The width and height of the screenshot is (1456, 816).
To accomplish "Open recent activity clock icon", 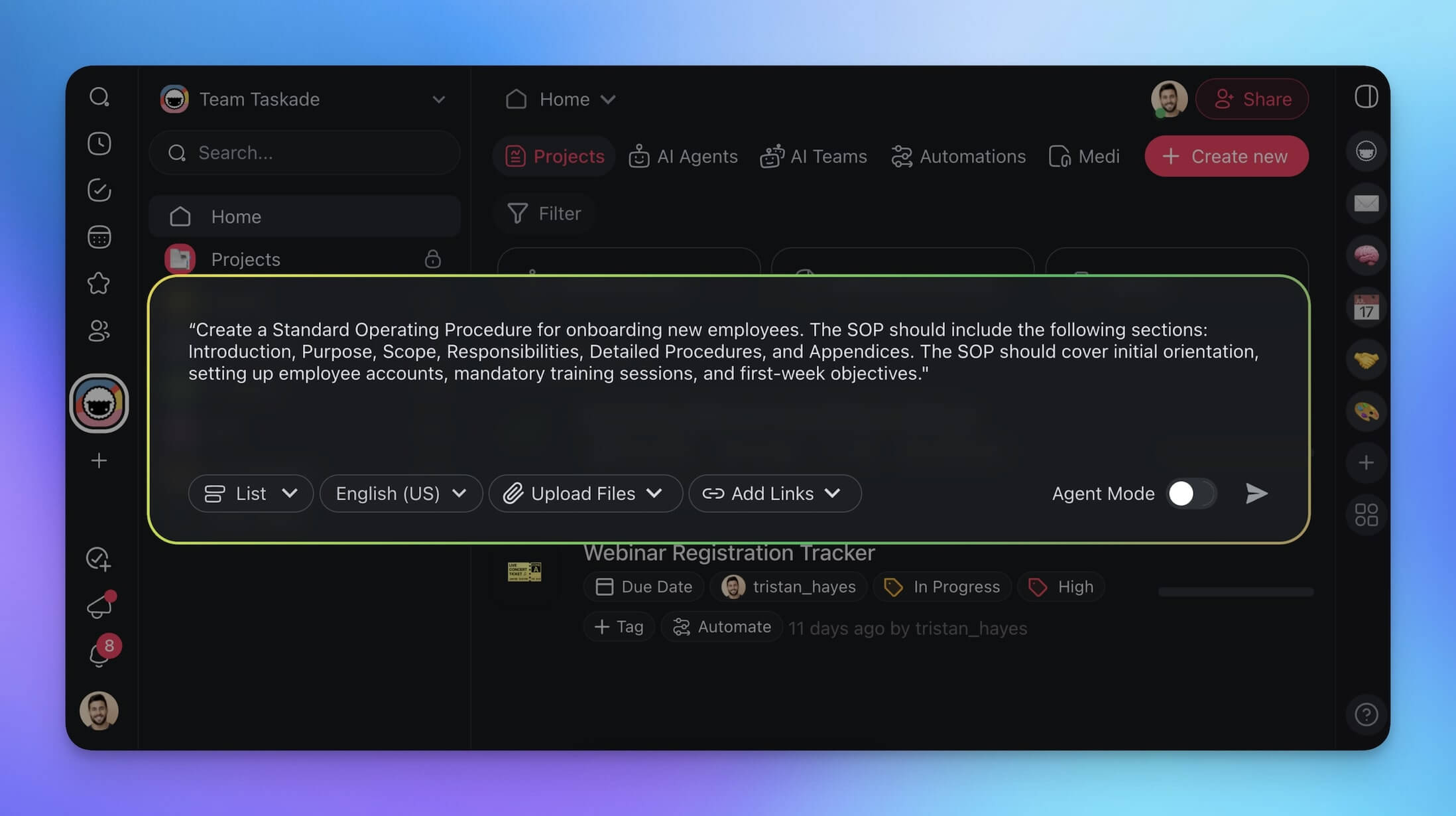I will point(99,144).
